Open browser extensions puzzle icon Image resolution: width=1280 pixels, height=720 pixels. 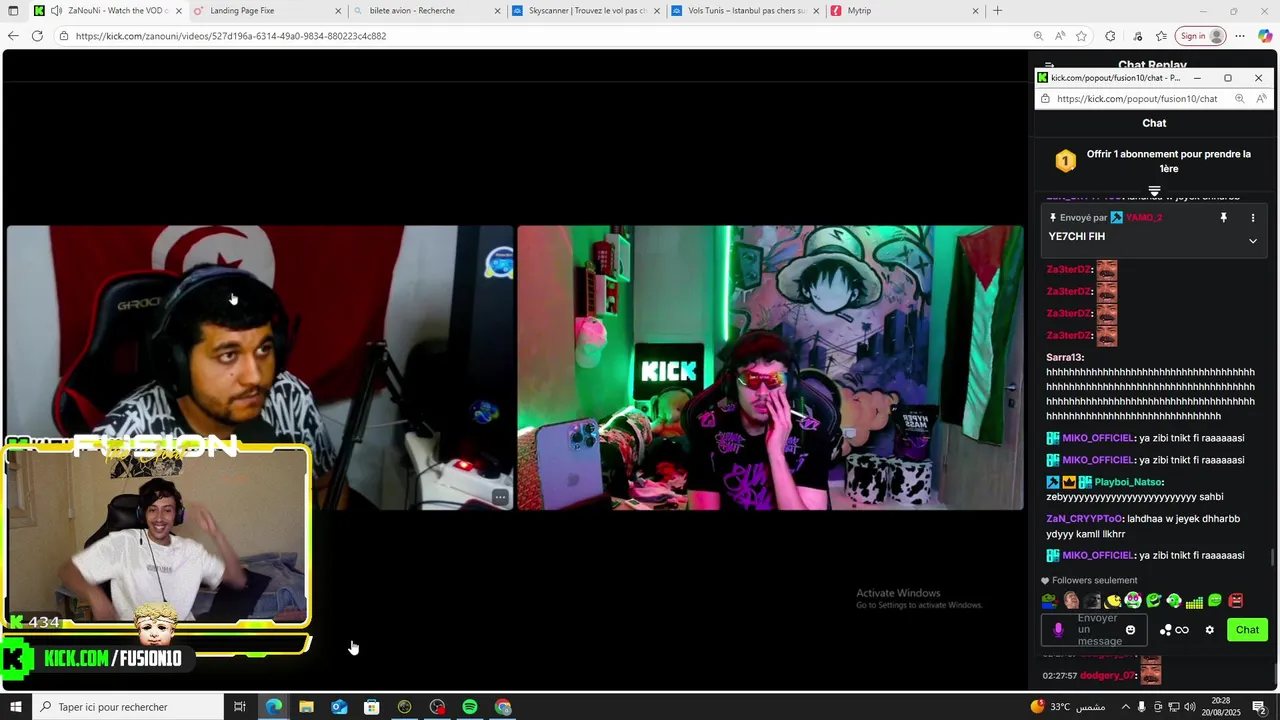click(1110, 36)
